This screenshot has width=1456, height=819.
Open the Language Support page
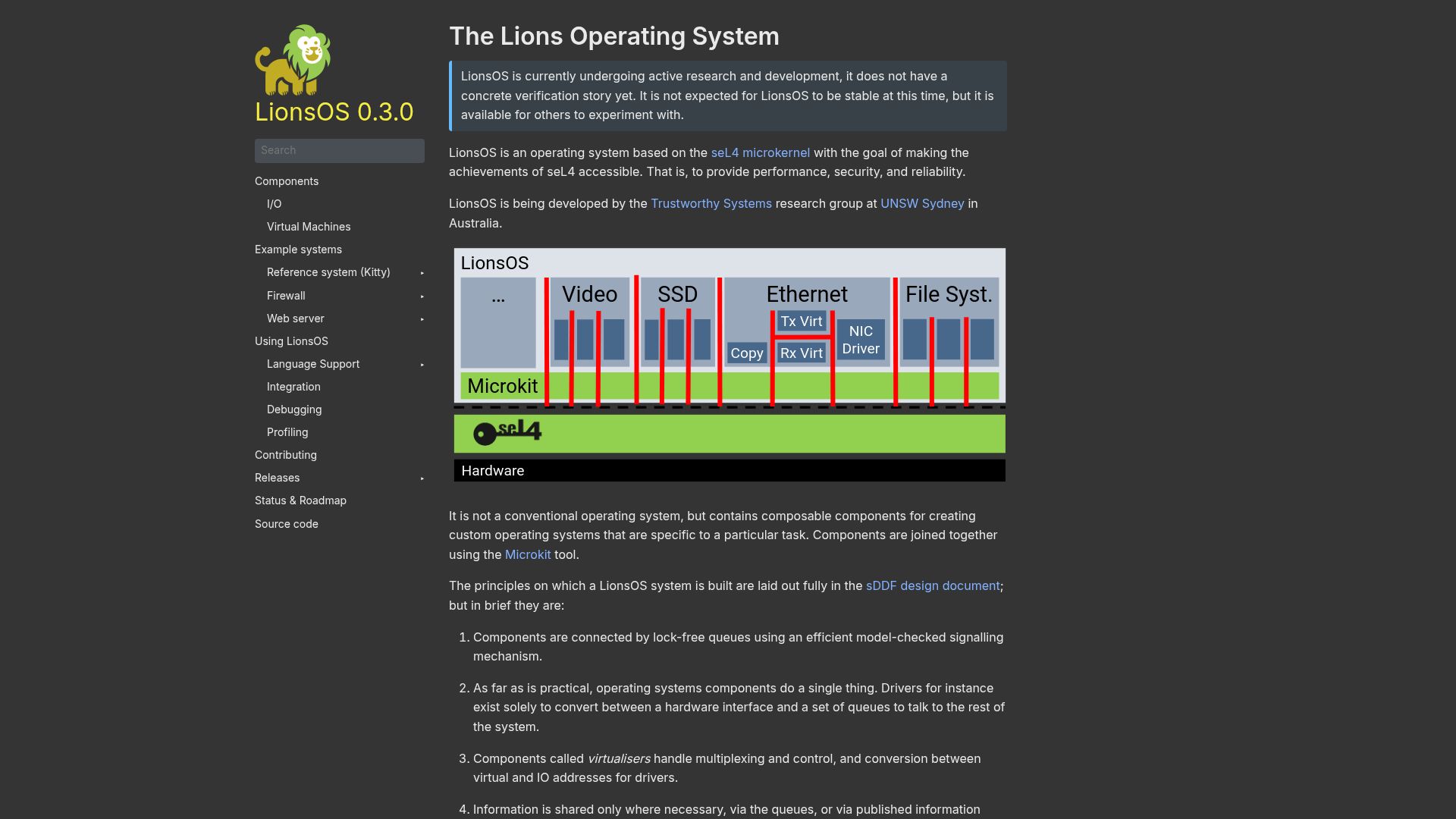[x=313, y=364]
